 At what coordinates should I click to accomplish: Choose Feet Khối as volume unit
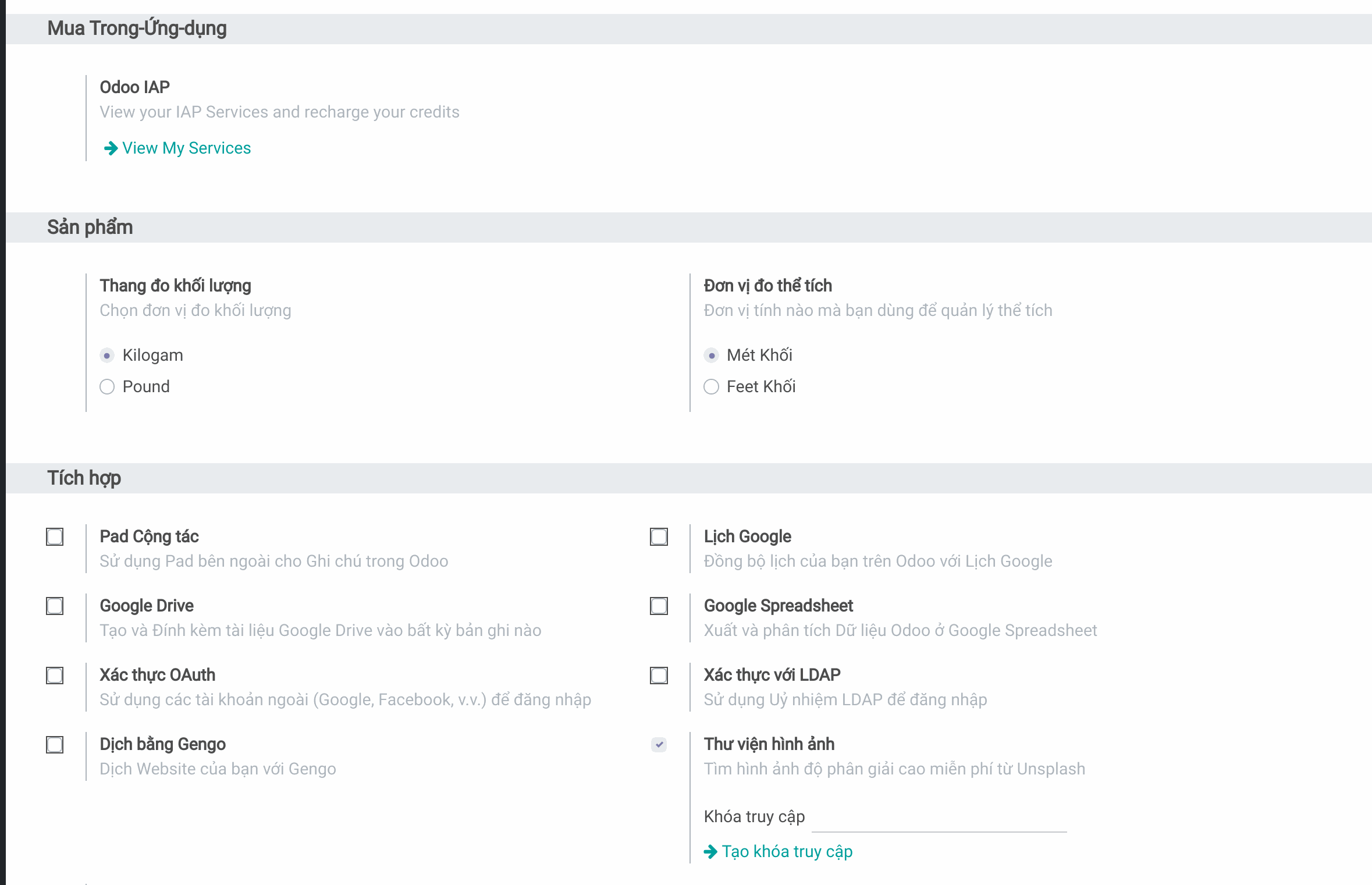click(711, 387)
